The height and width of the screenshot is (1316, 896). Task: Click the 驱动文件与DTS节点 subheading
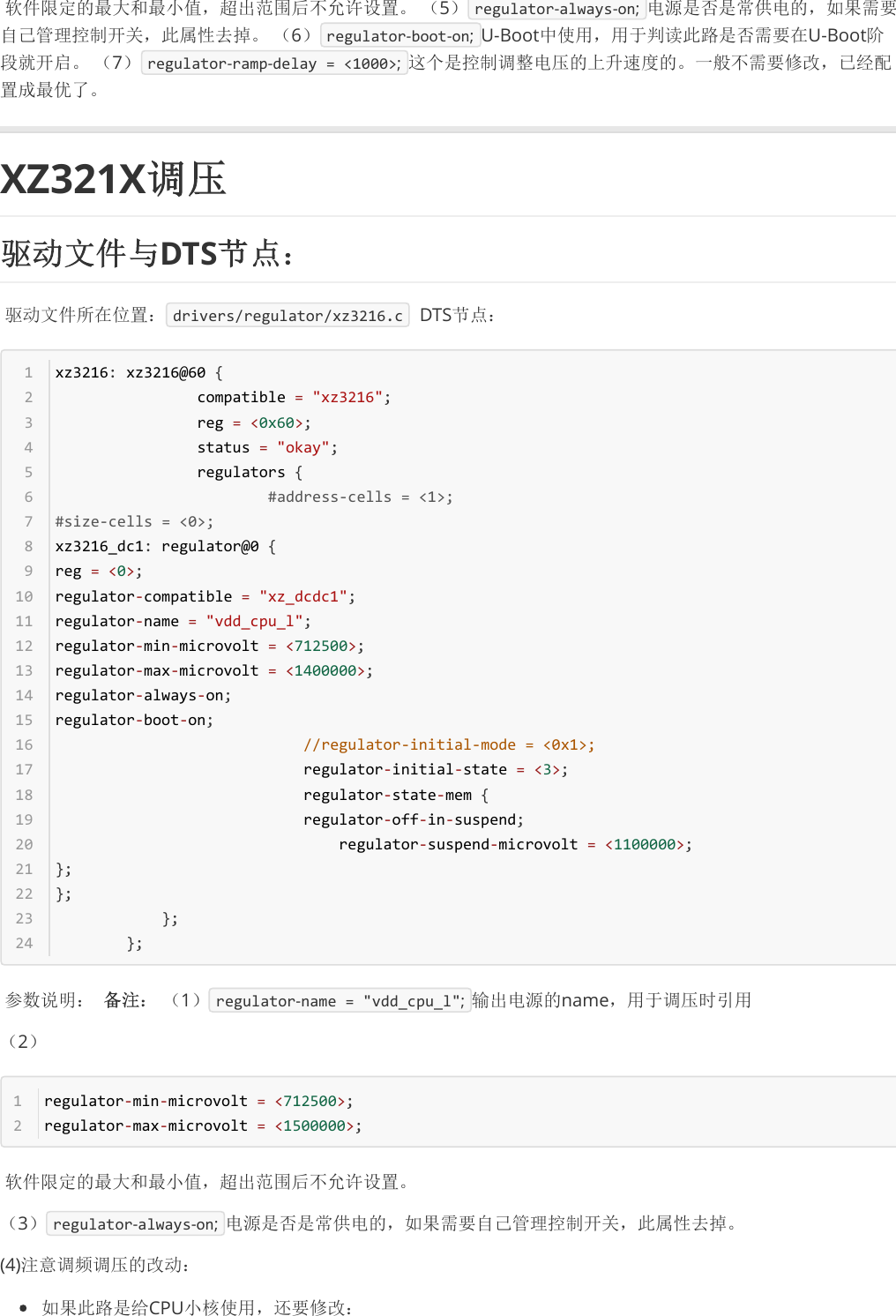(x=146, y=254)
